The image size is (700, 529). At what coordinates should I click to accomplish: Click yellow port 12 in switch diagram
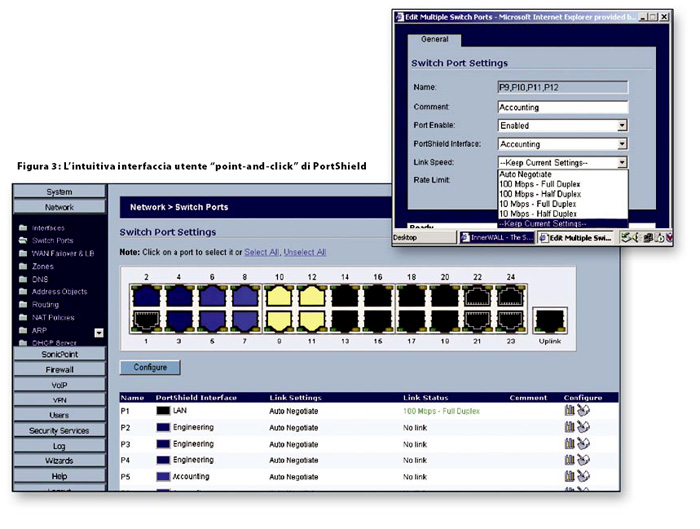click(312, 296)
